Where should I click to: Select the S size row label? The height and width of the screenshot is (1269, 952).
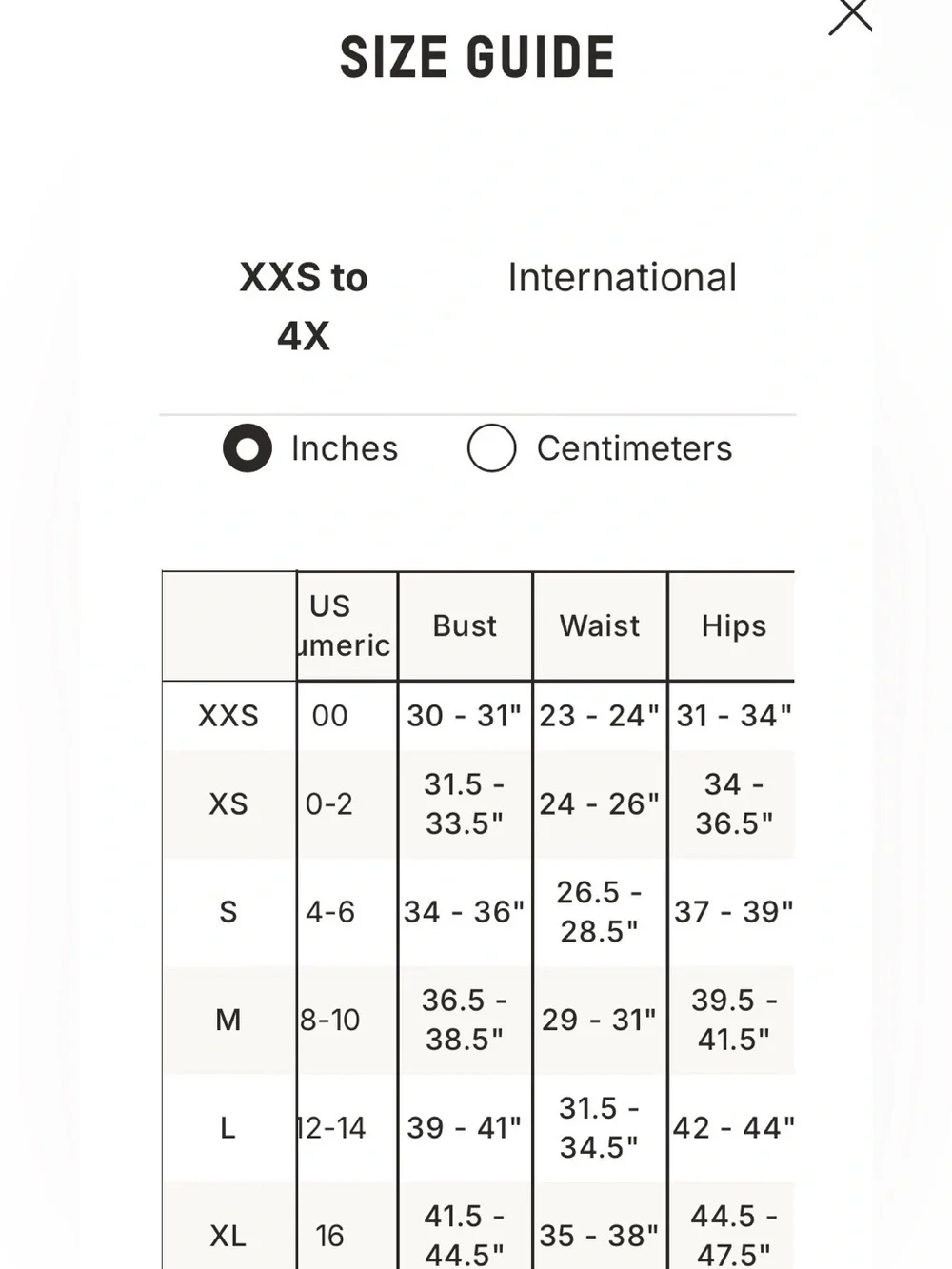pos(228,912)
